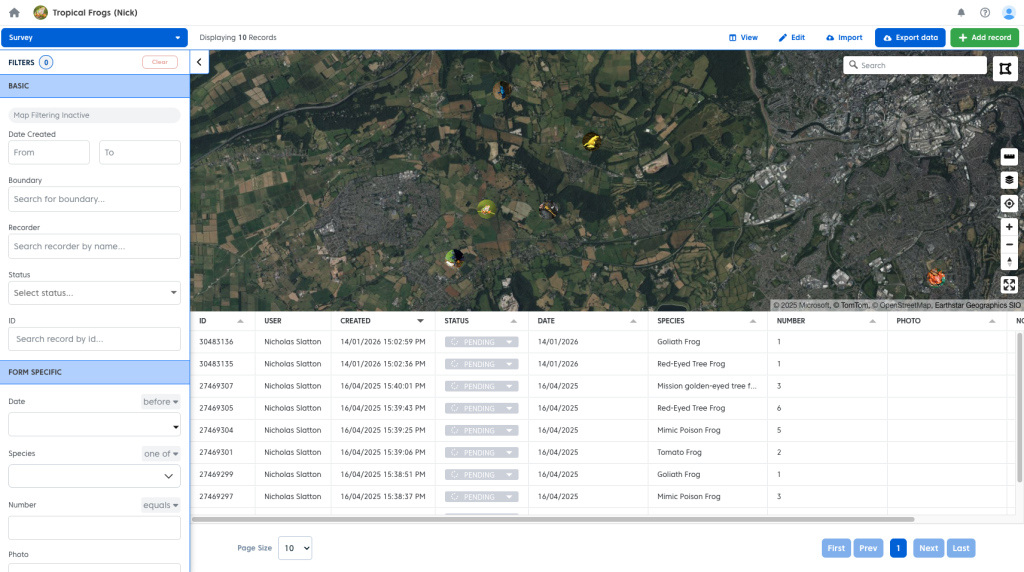Open the Survey dropdown

point(94,38)
